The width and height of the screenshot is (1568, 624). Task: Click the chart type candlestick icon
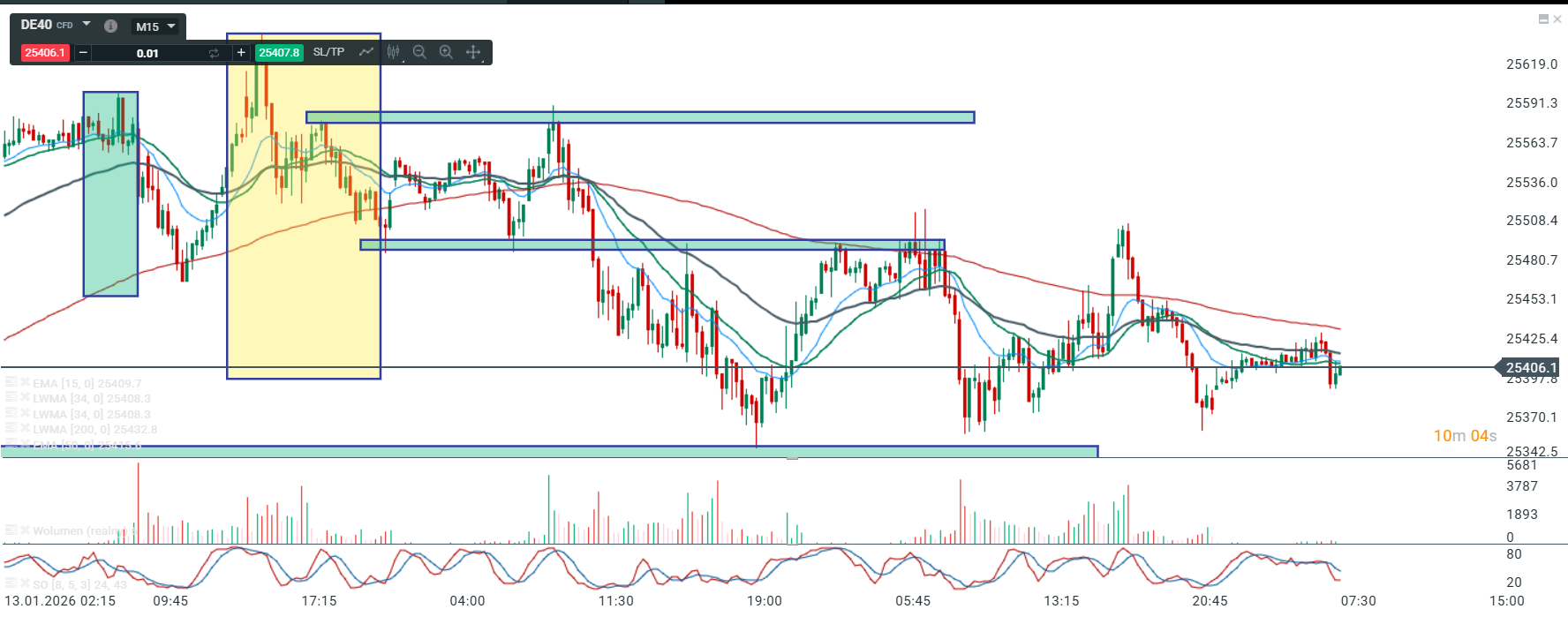click(394, 52)
